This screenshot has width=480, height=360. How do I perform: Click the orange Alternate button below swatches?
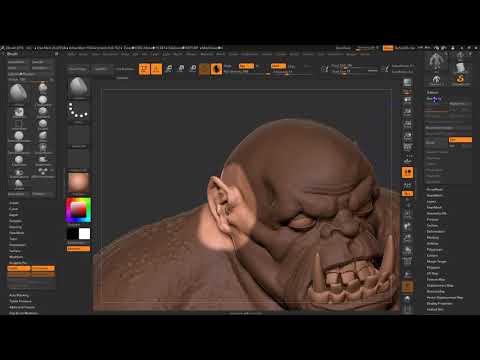(78, 249)
